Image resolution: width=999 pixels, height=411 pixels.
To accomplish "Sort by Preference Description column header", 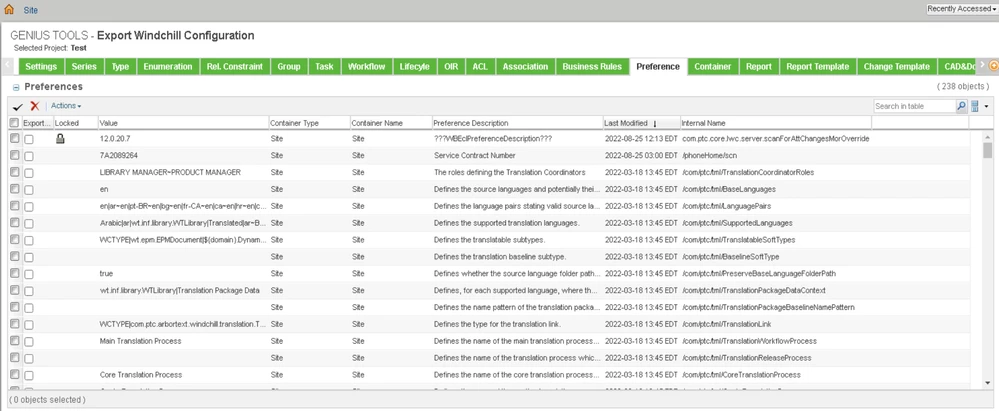I will click(x=517, y=123).
